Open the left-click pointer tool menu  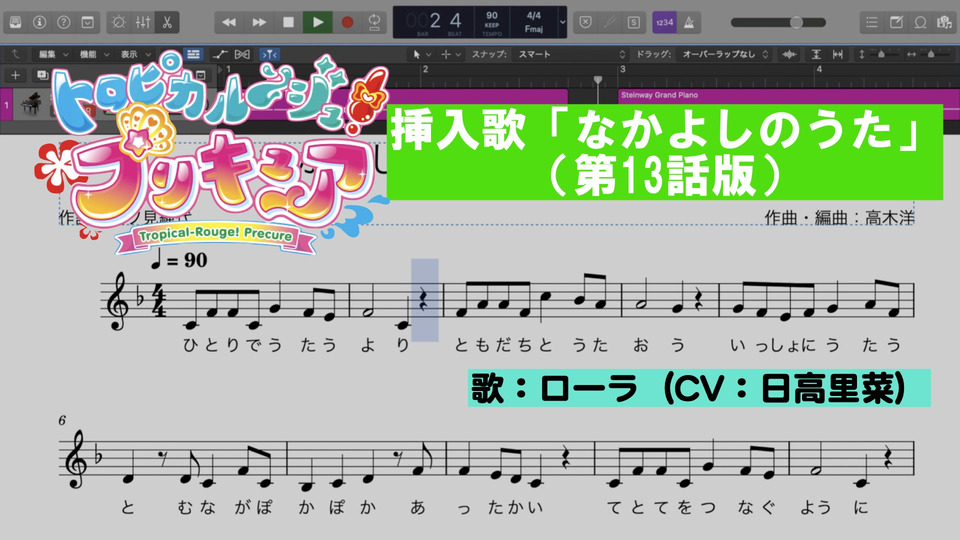(x=421, y=54)
